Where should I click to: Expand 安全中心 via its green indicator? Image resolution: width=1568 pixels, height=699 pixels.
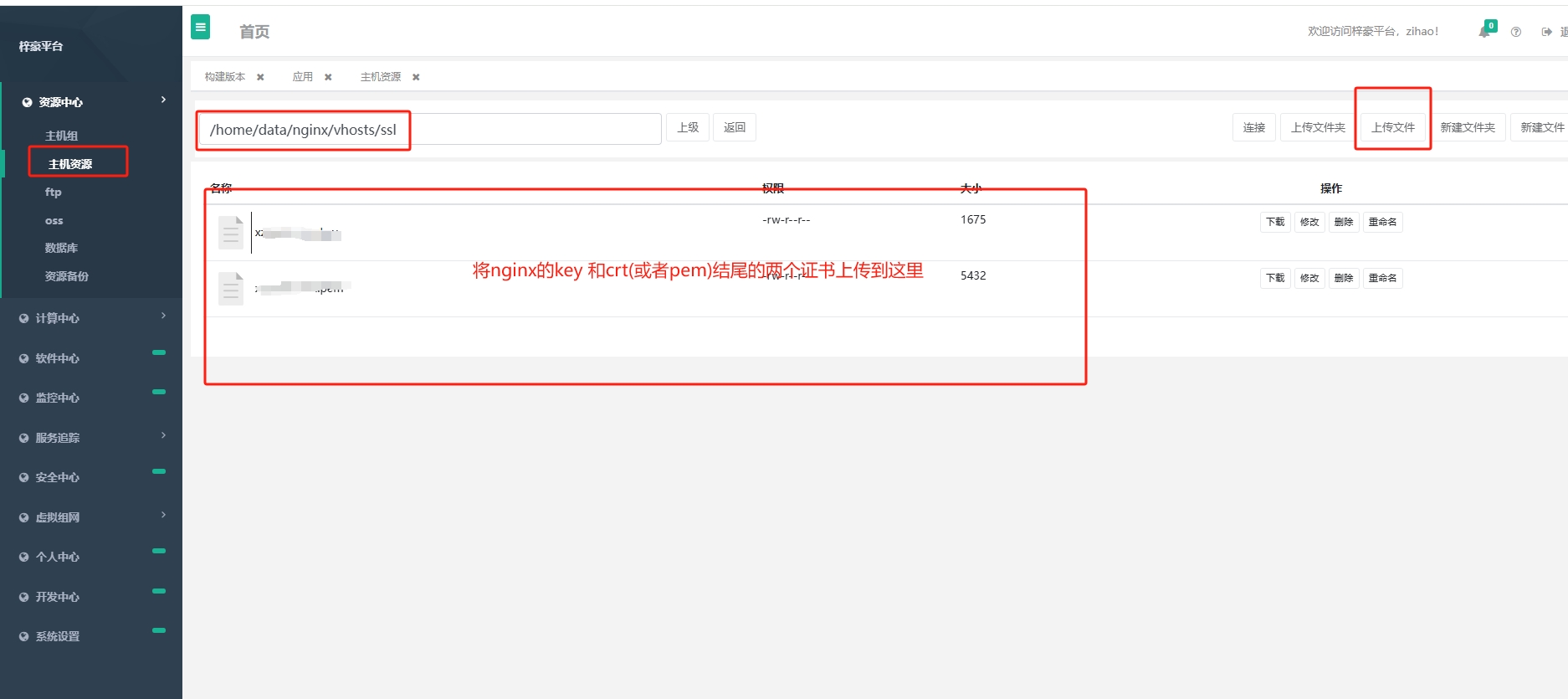tap(159, 471)
